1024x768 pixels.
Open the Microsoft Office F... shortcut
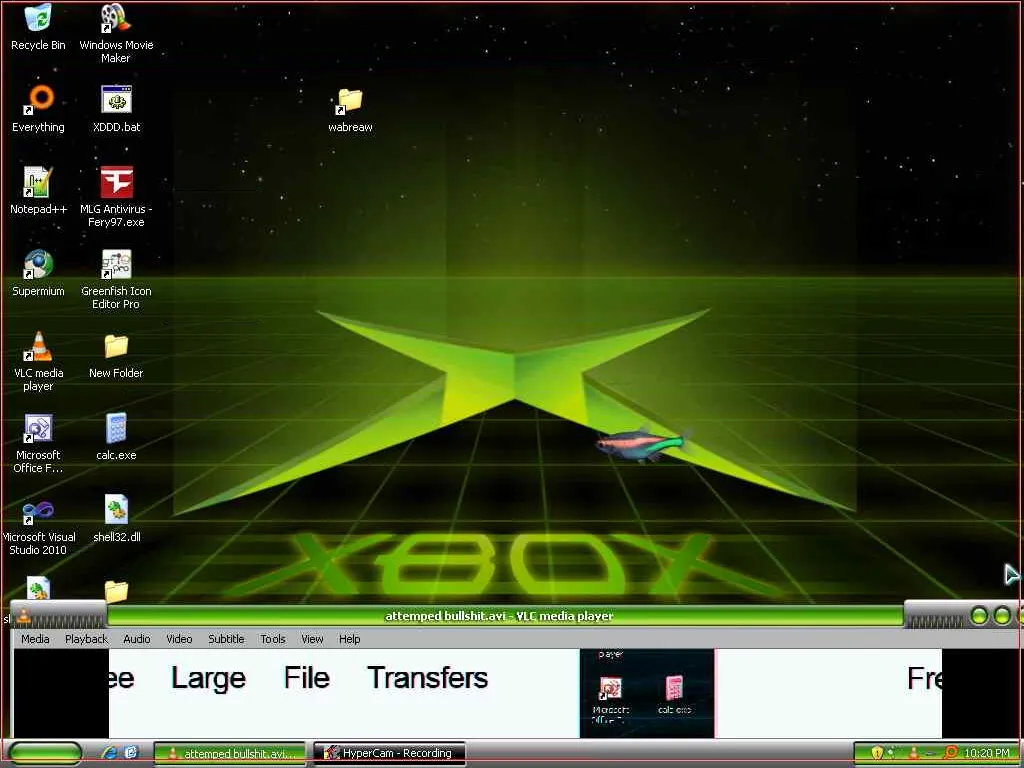[x=39, y=443]
